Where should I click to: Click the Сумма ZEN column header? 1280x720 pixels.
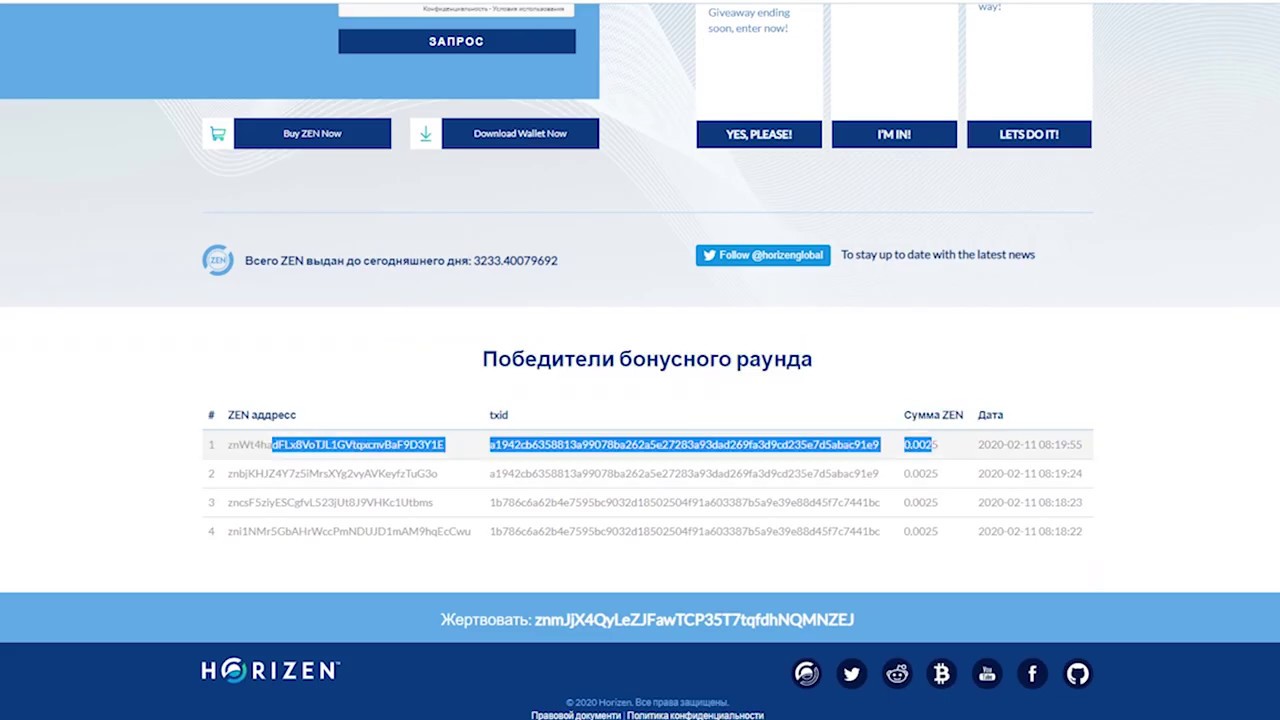[933, 415]
